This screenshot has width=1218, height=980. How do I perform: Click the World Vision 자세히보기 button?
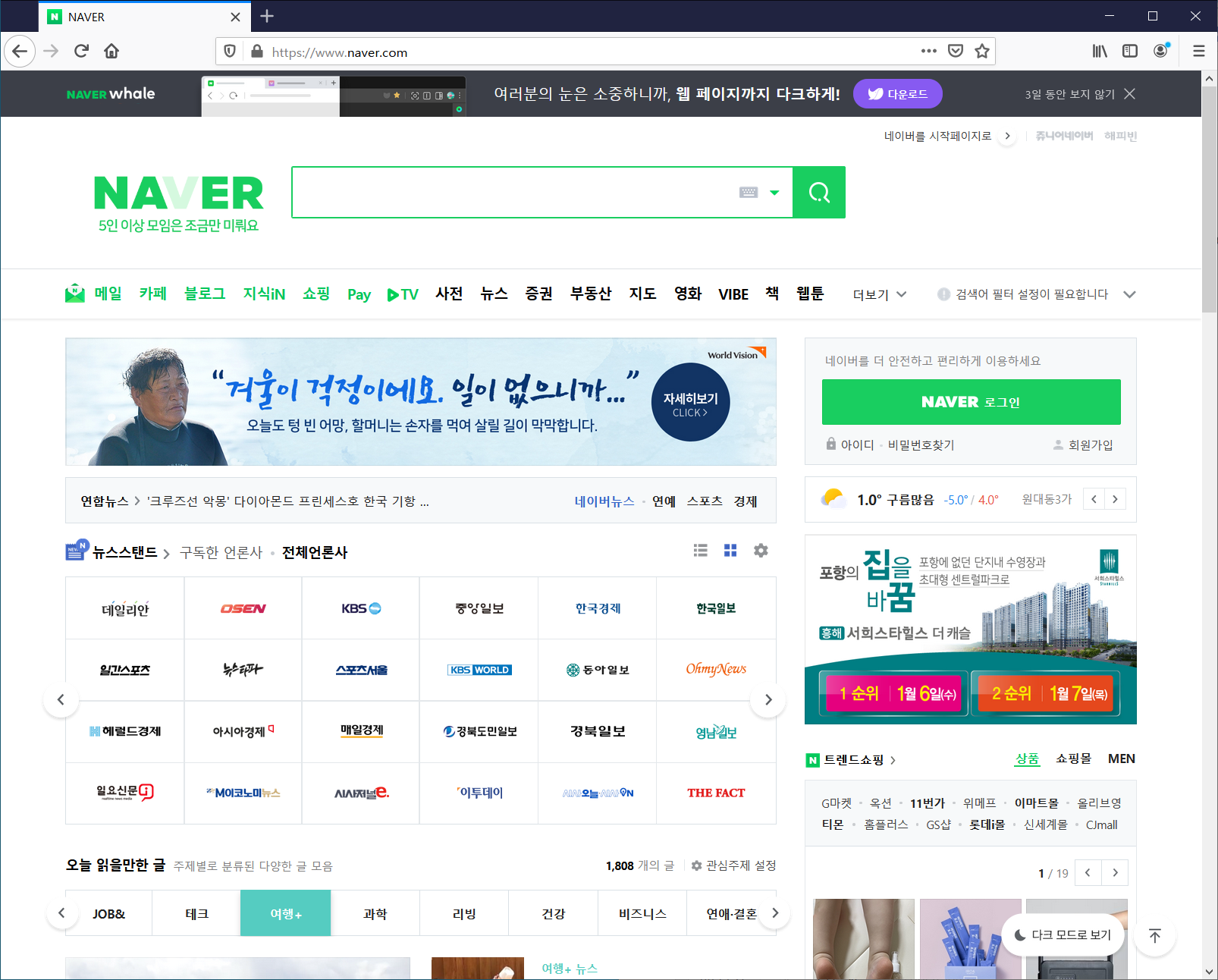click(x=691, y=403)
